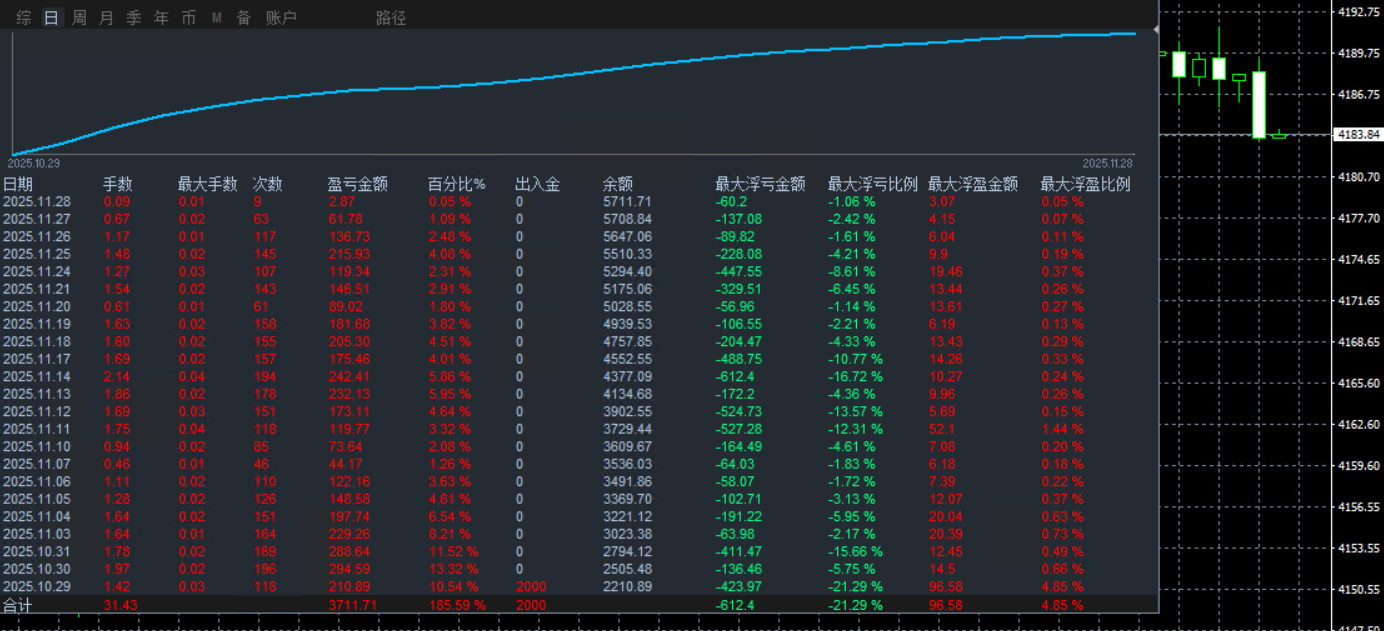Viewport: 1384px width, 631px height.
Task: Click the max floating loss -527.28
Action: 738,429
